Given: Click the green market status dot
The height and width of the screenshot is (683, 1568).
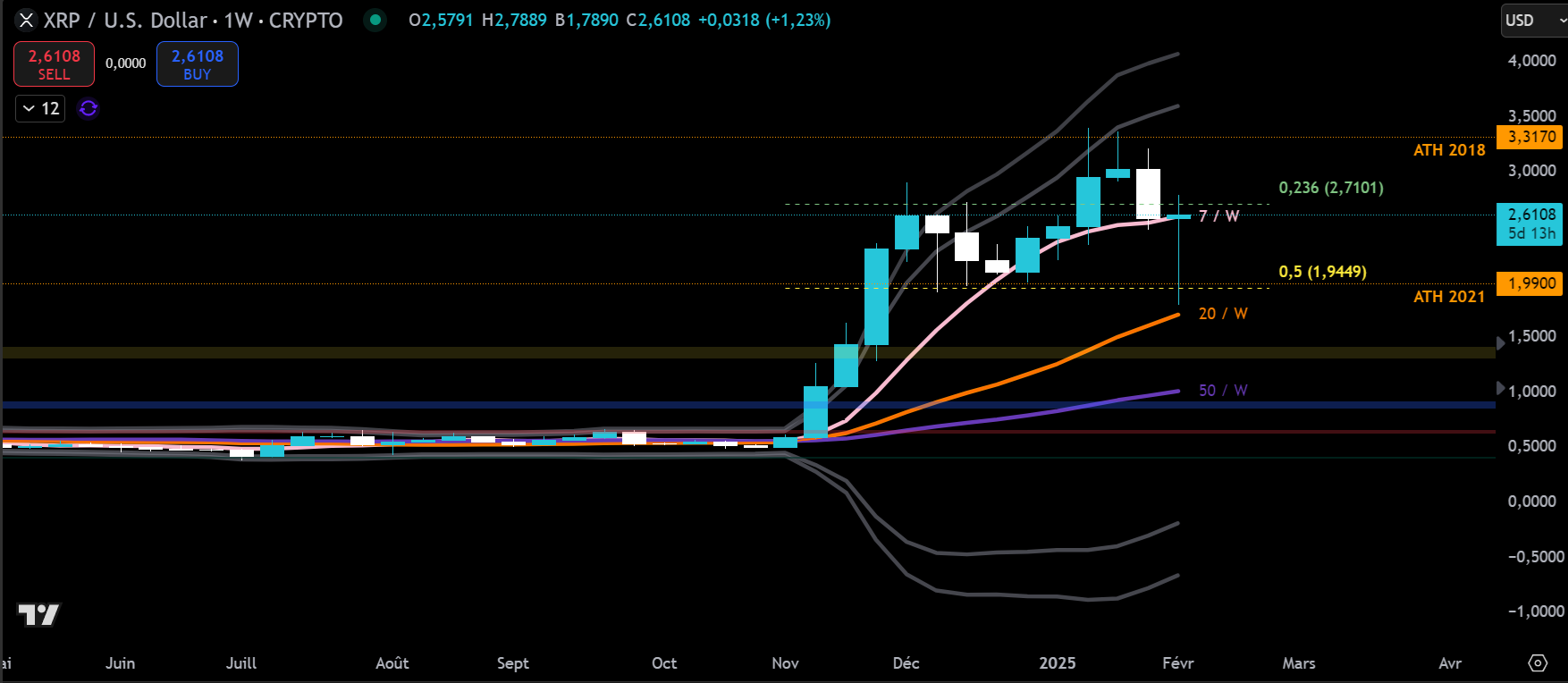Looking at the screenshot, I should pyautogui.click(x=375, y=20).
